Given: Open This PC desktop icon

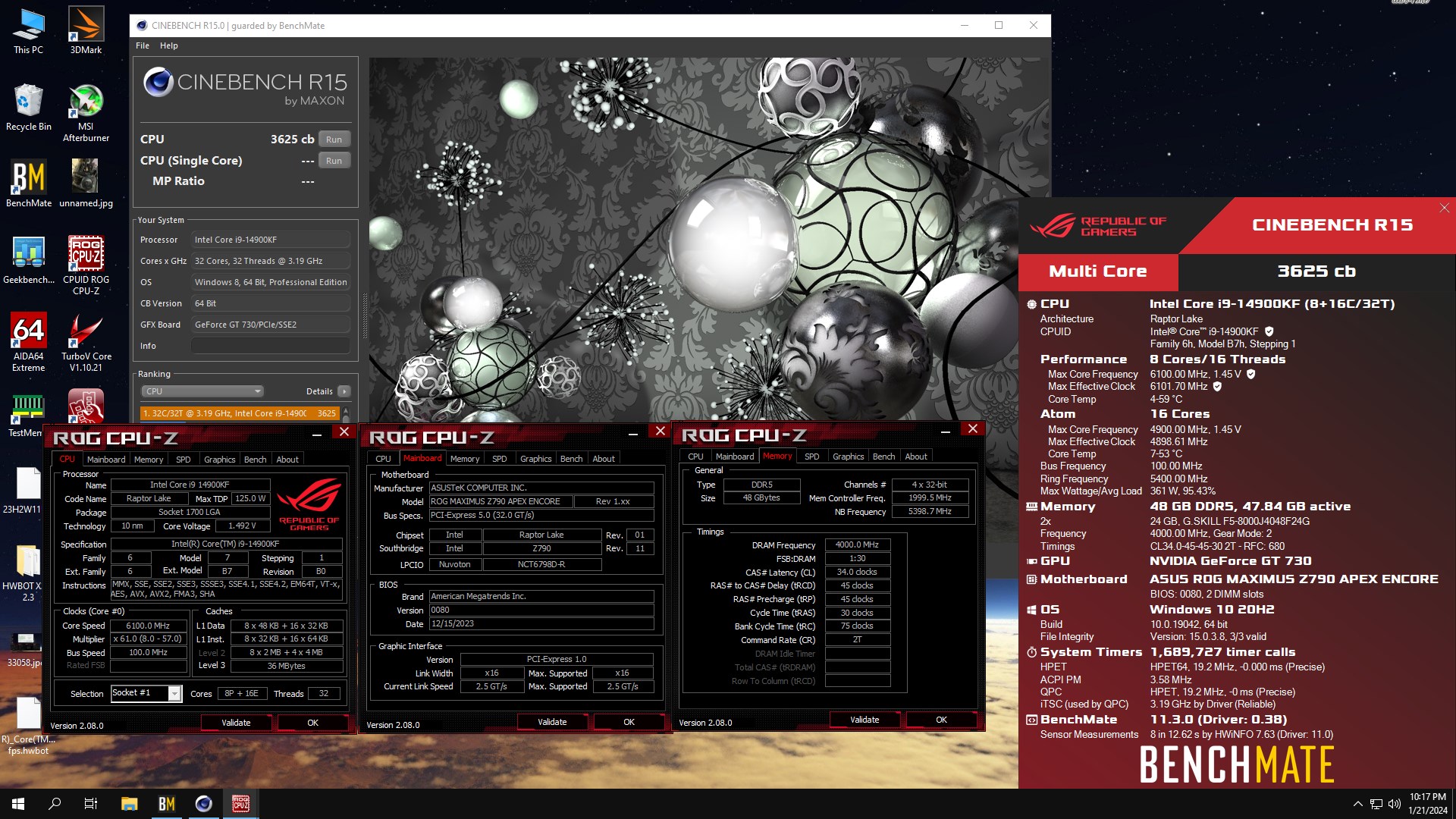Looking at the screenshot, I should tap(28, 30).
